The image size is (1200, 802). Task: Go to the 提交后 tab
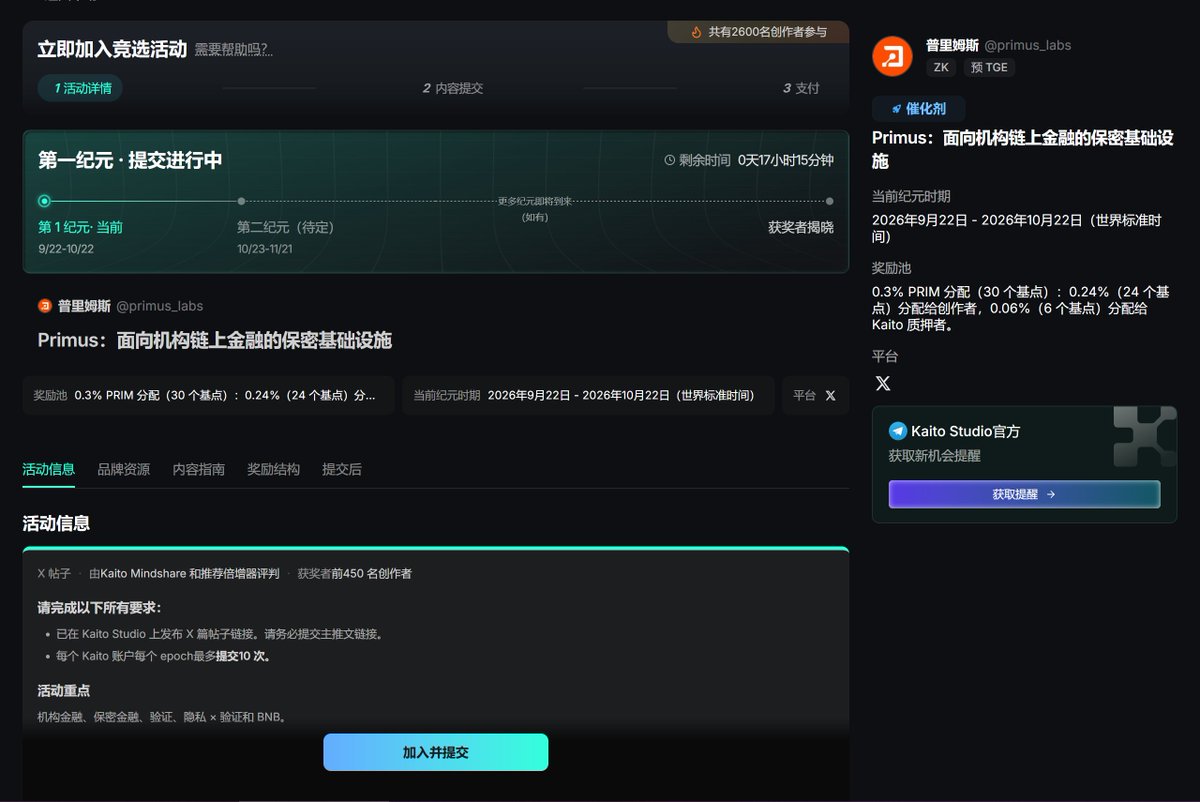coord(342,469)
